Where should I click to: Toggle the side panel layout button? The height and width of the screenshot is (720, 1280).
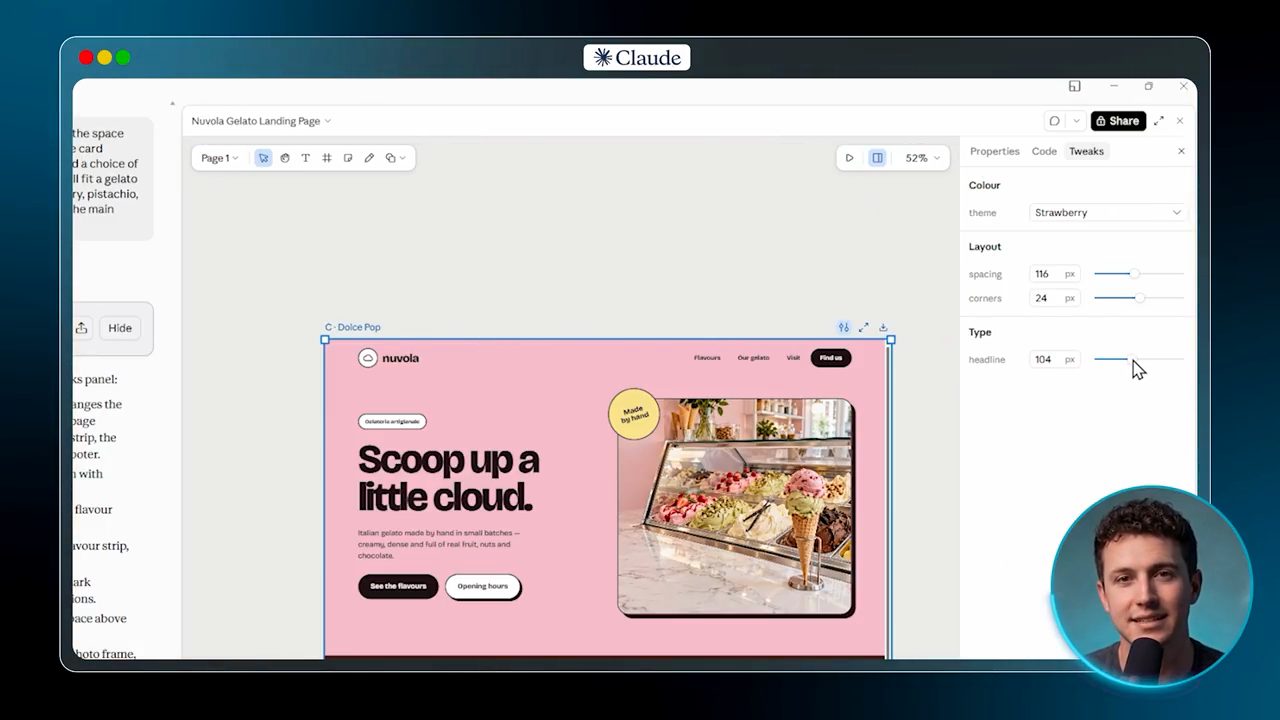(x=877, y=158)
